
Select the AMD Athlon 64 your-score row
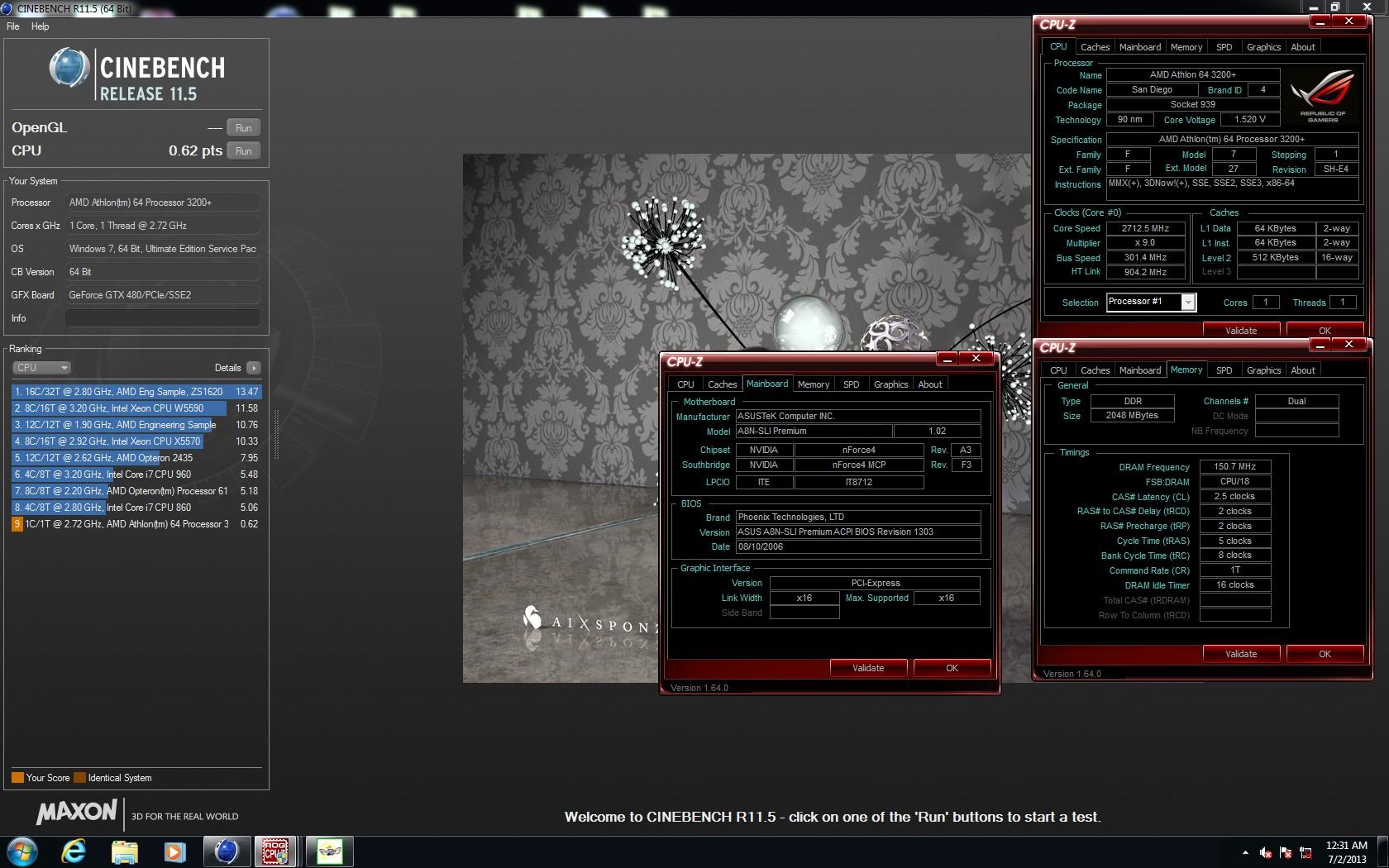[136, 524]
